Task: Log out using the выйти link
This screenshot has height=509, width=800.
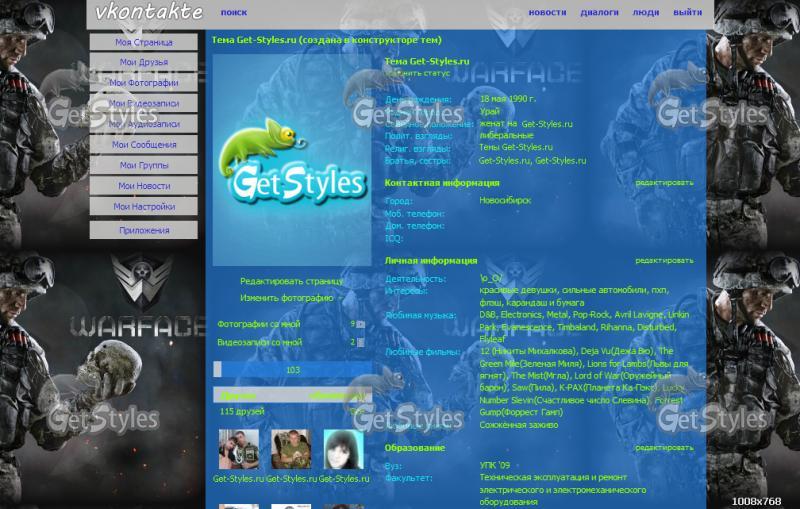Action: (687, 13)
